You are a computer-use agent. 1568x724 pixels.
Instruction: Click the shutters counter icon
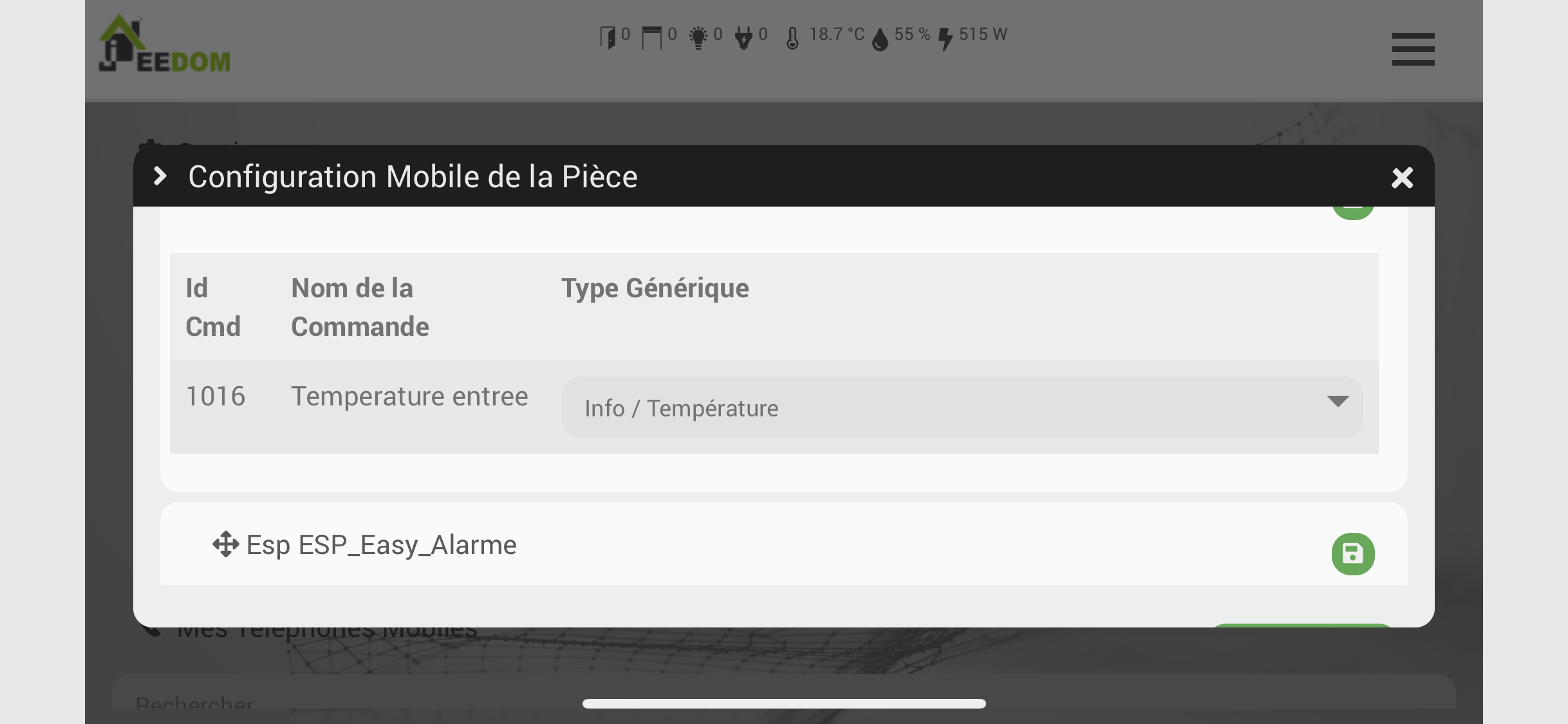click(651, 37)
